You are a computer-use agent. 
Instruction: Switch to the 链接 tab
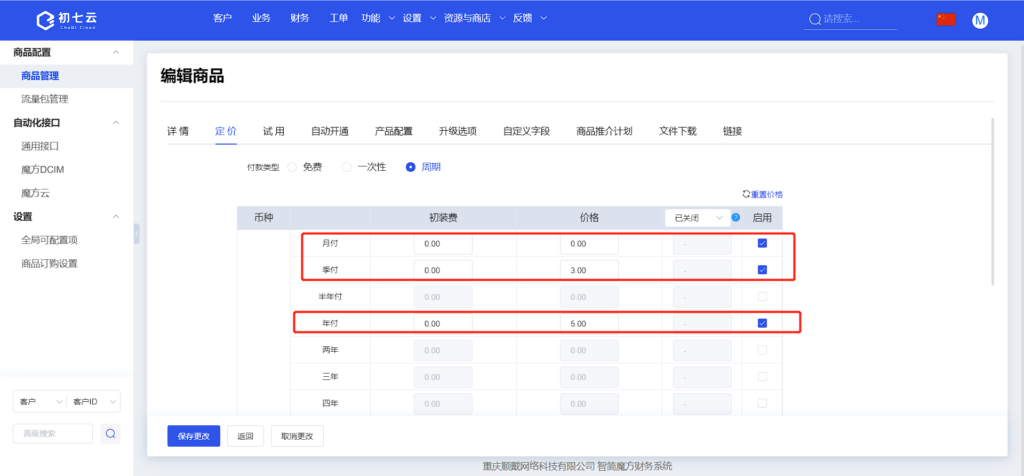pyautogui.click(x=732, y=131)
